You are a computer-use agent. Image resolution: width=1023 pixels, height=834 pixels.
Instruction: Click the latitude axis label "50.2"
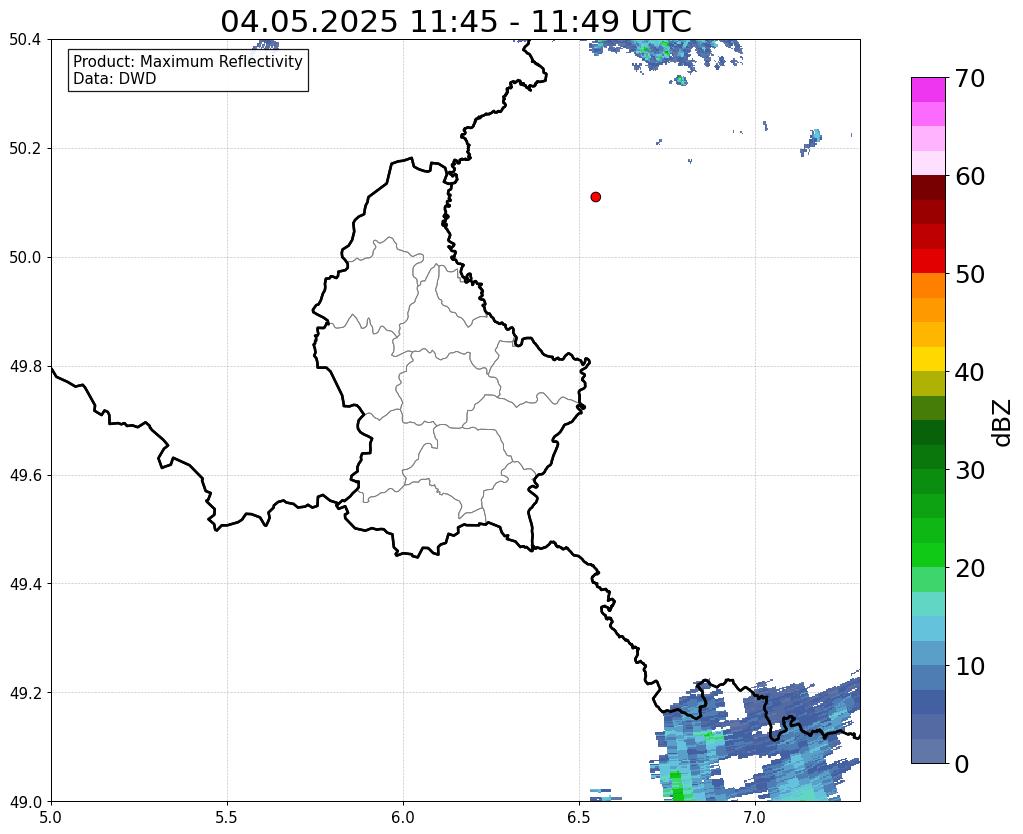[25, 149]
